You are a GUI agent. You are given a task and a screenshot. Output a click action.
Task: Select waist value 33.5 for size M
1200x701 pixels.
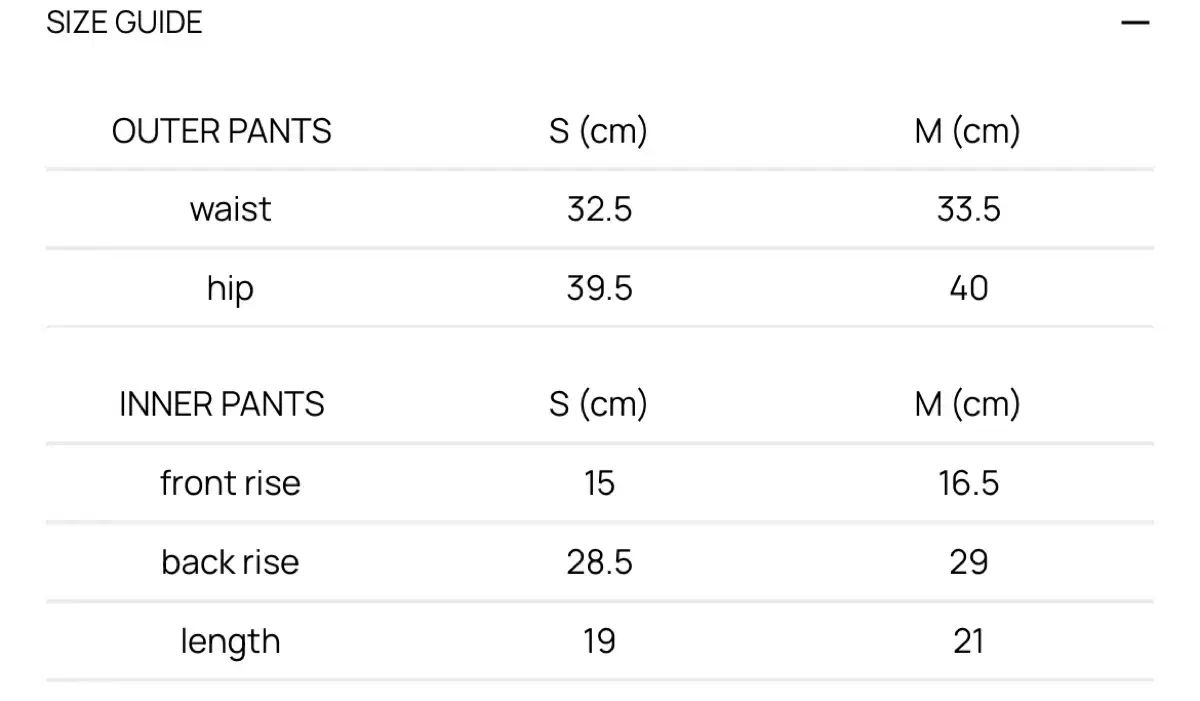[x=968, y=209]
